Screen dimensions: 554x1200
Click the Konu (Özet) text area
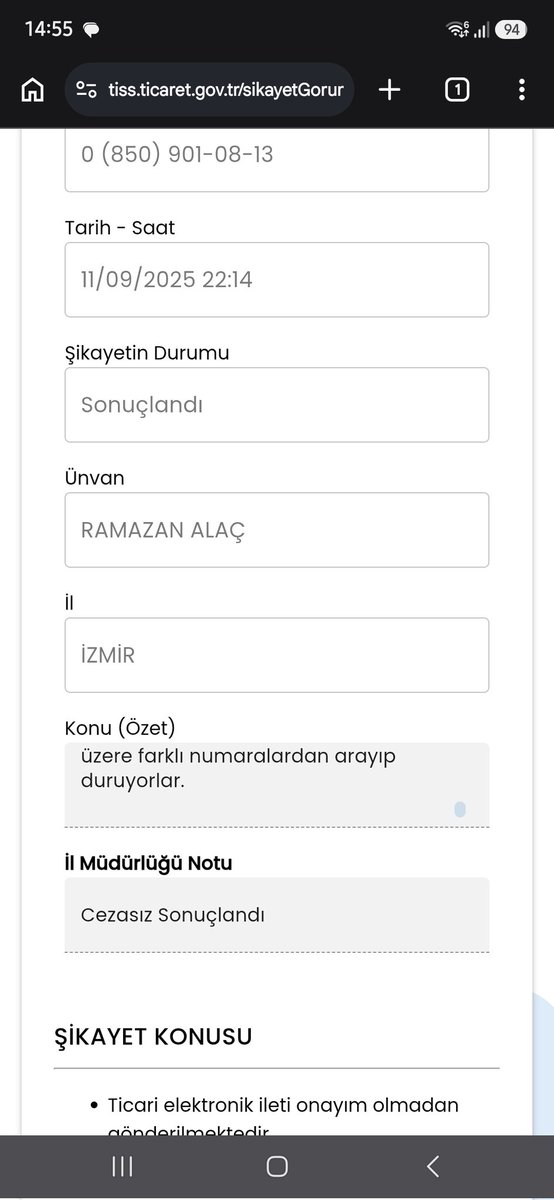[277, 785]
